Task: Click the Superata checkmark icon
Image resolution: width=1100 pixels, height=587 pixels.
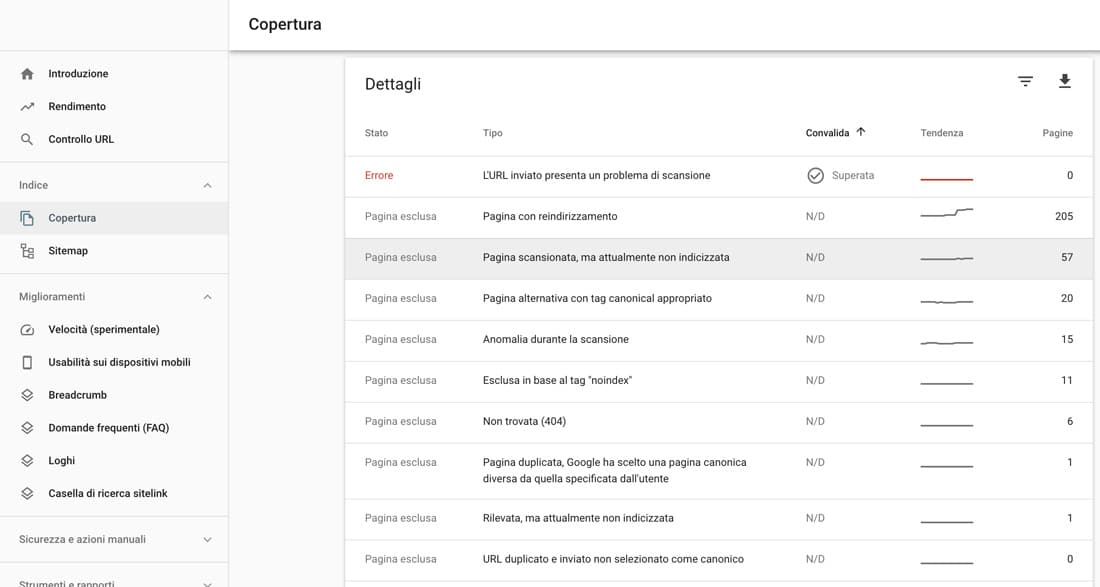Action: coord(814,175)
